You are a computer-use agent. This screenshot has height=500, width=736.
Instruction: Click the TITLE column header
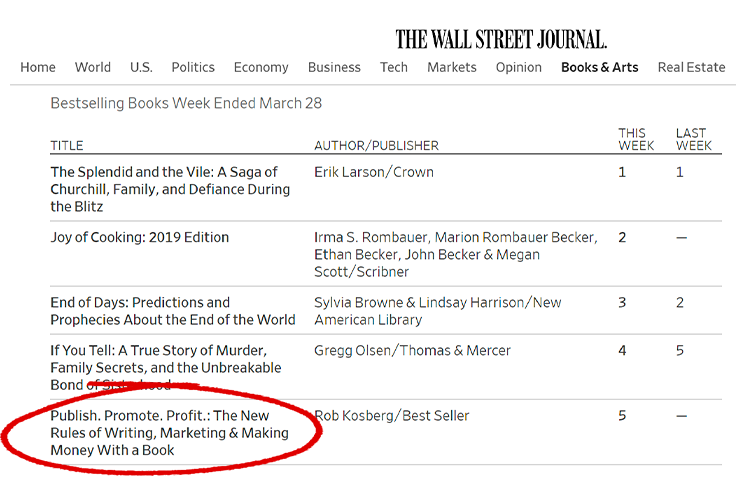(x=67, y=146)
